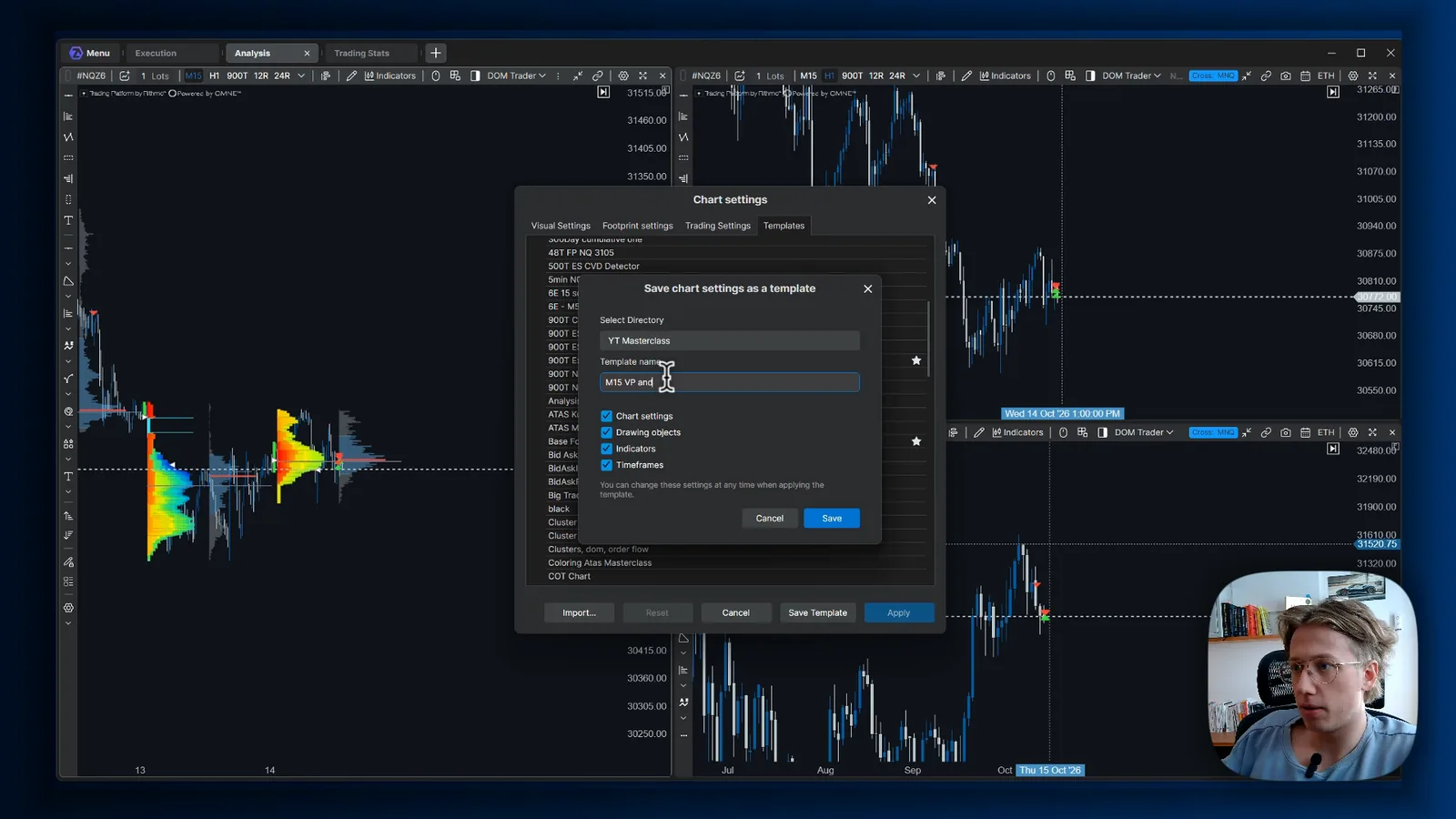The width and height of the screenshot is (1456, 819).
Task: Open DOM Trader dropdown in top-right chart
Action: (x=1131, y=76)
